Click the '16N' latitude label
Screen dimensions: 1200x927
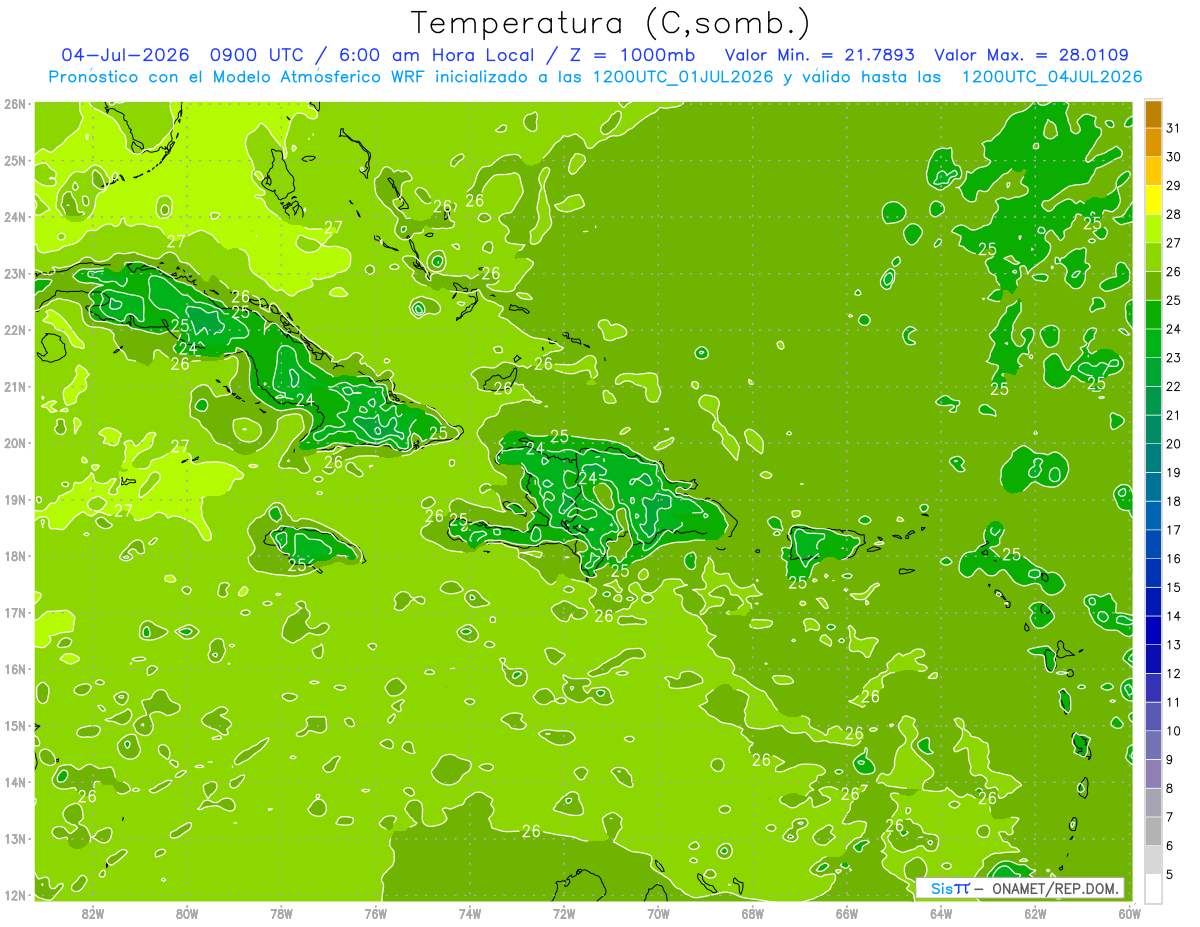15,669
